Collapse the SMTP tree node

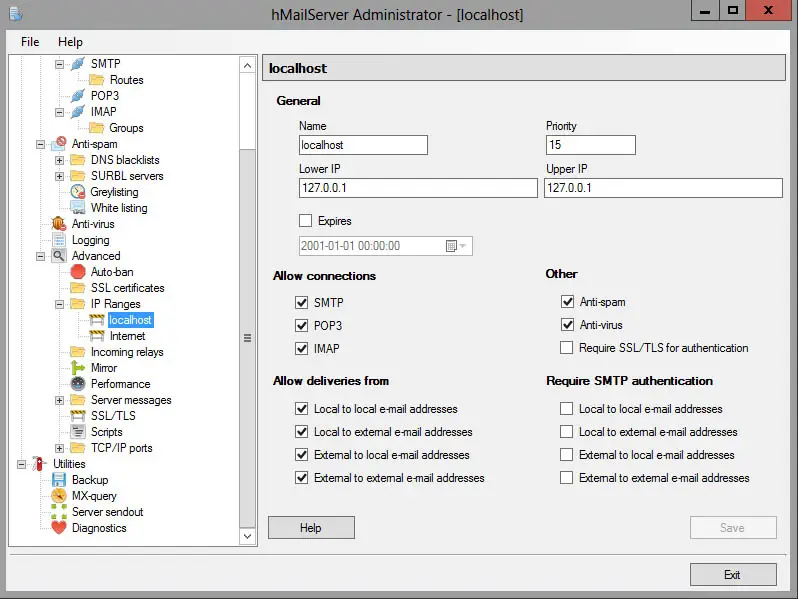click(x=60, y=64)
